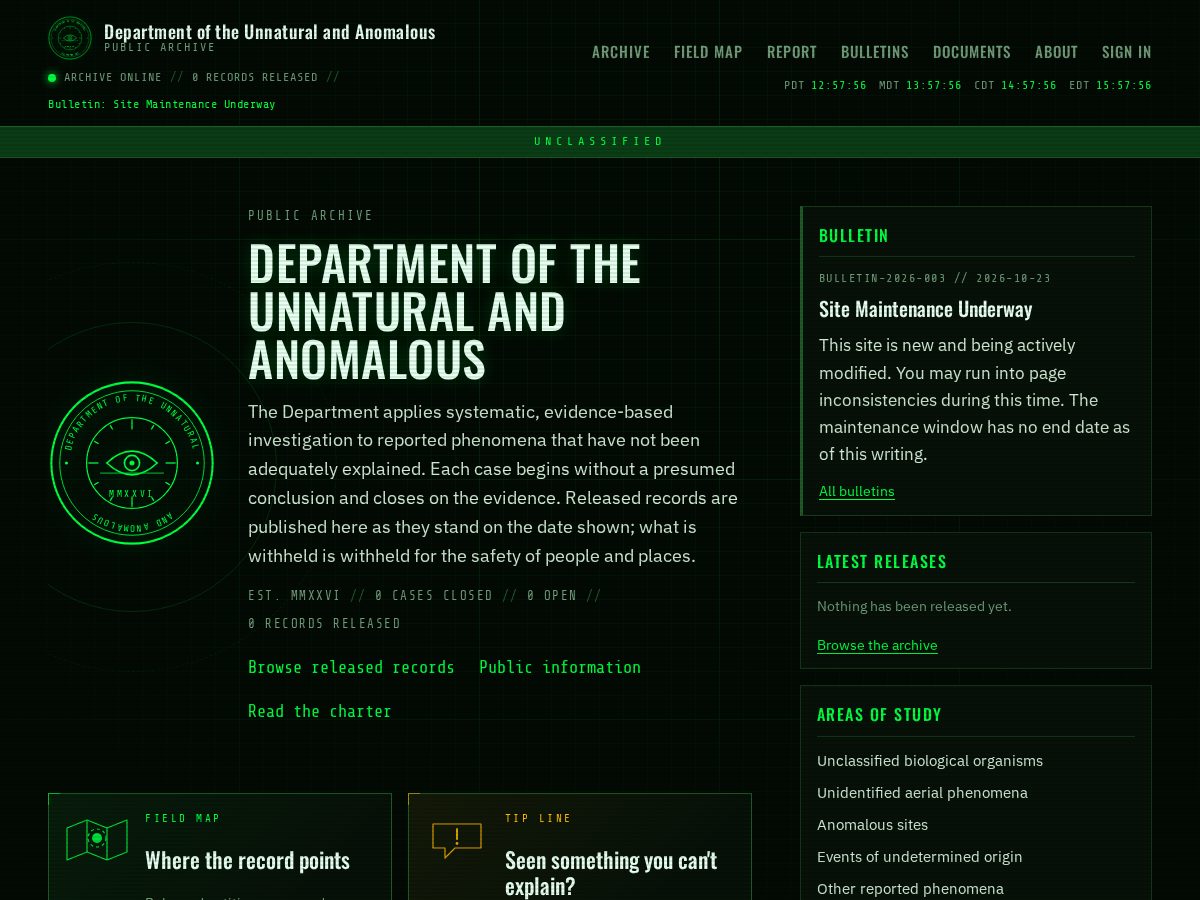
Task: Click the Field Map card map icon
Action: point(97,838)
